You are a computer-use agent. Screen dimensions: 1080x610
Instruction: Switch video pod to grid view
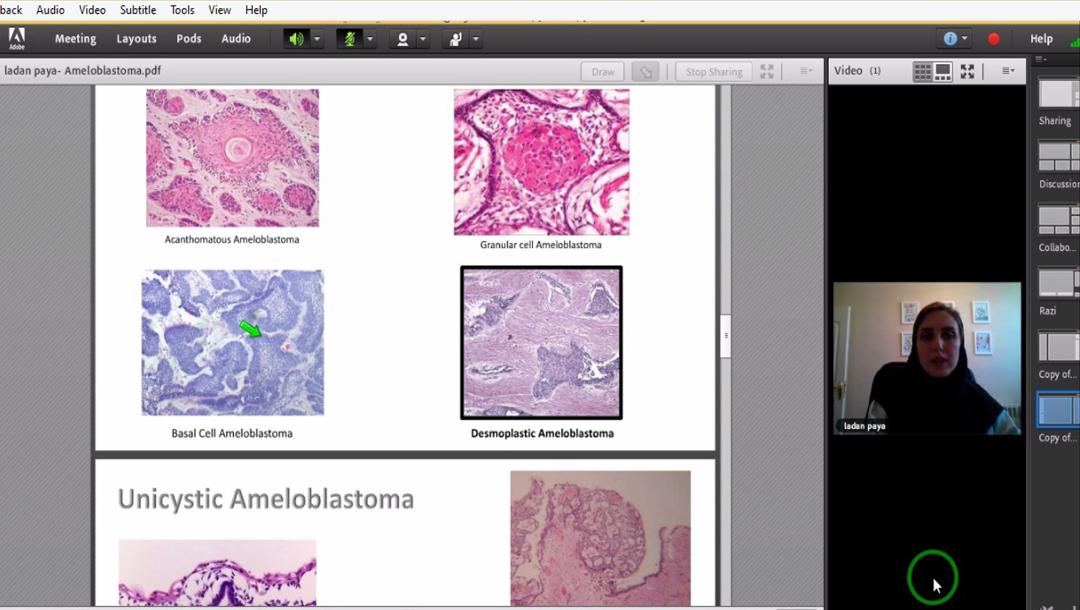click(x=923, y=71)
